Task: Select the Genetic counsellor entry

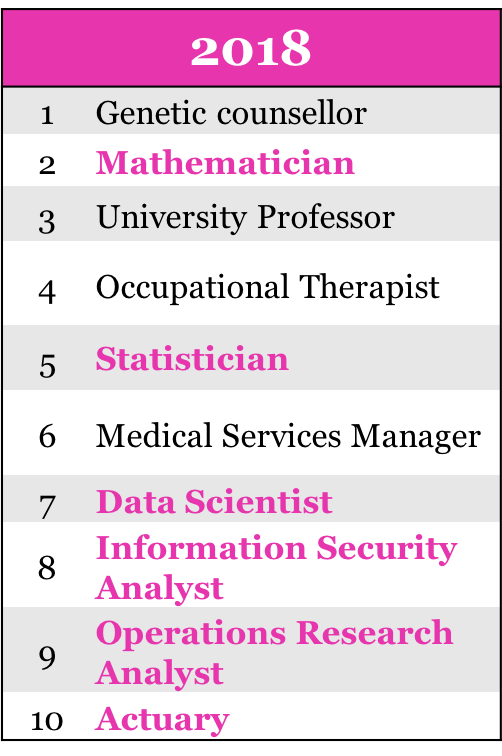Action: point(231,113)
